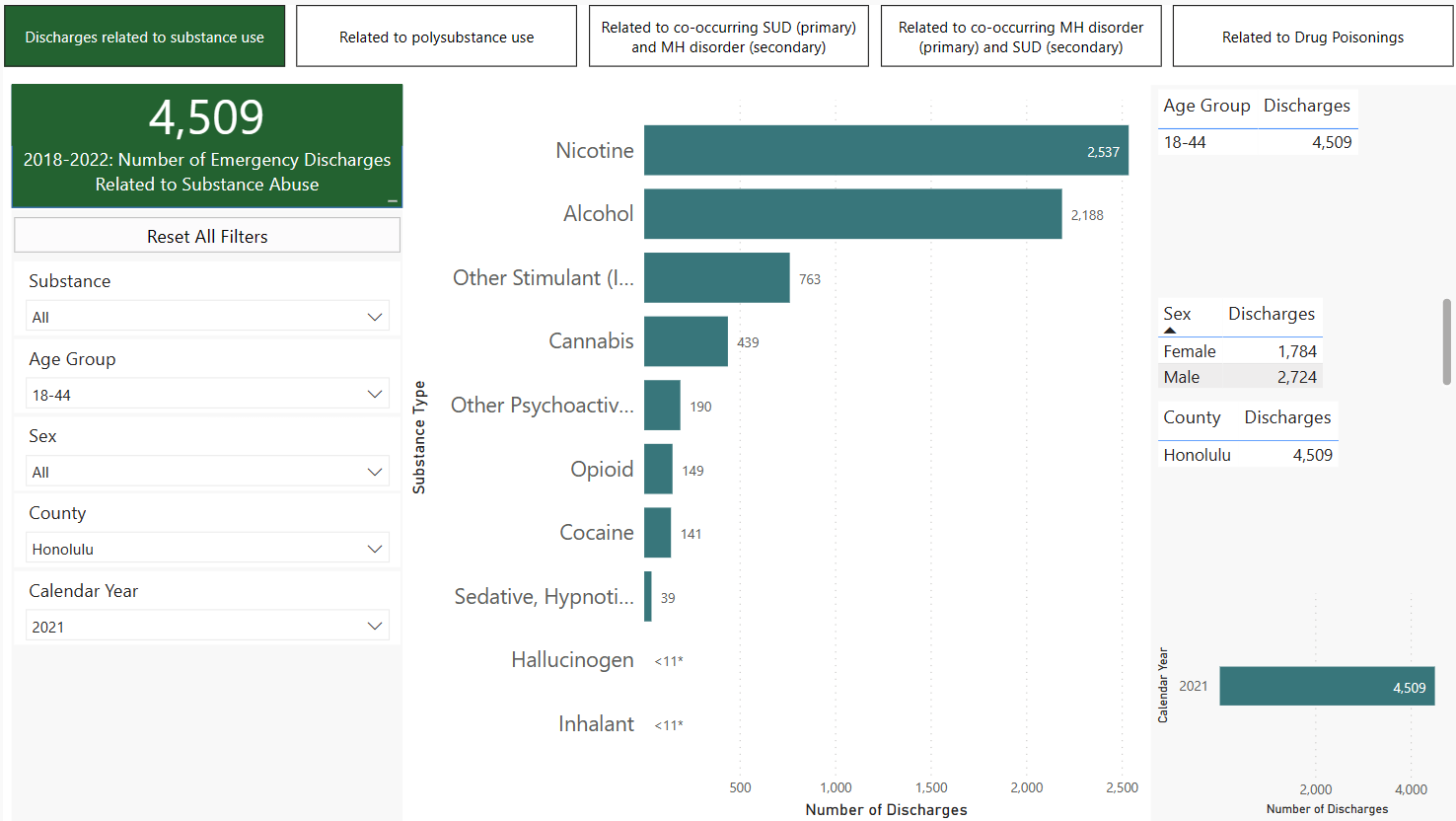
Task: Select the Nicotine bar in chart
Action: click(x=885, y=150)
